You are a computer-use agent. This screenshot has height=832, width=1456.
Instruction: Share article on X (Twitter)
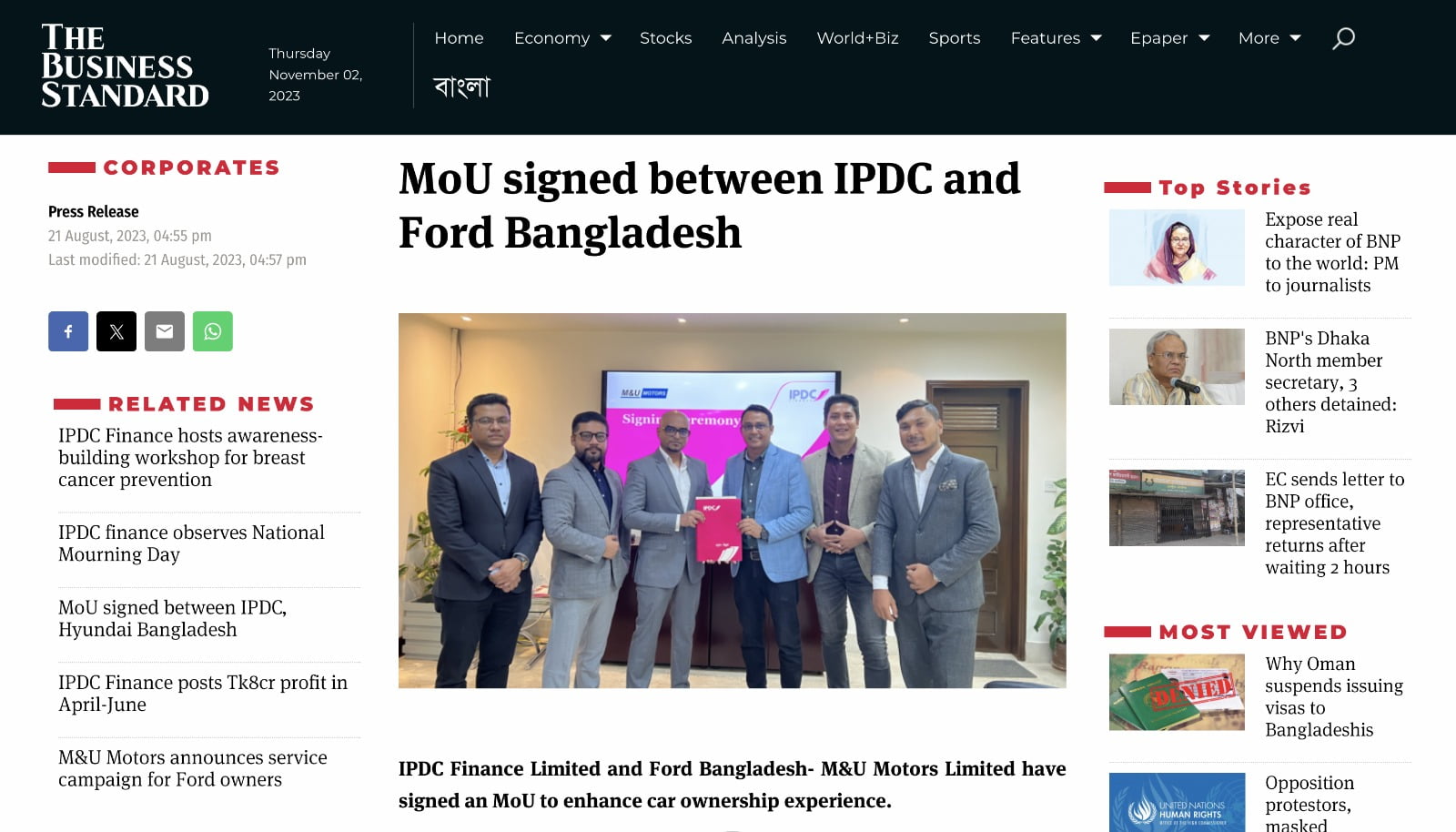pyautogui.click(x=116, y=331)
